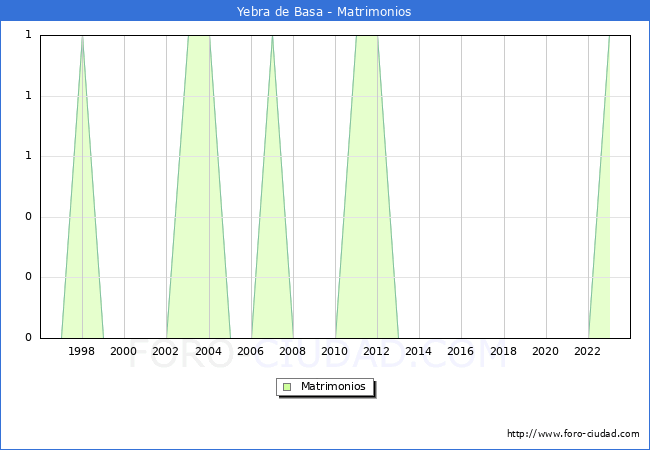Select the 2012 x-axis label

(x=377, y=351)
